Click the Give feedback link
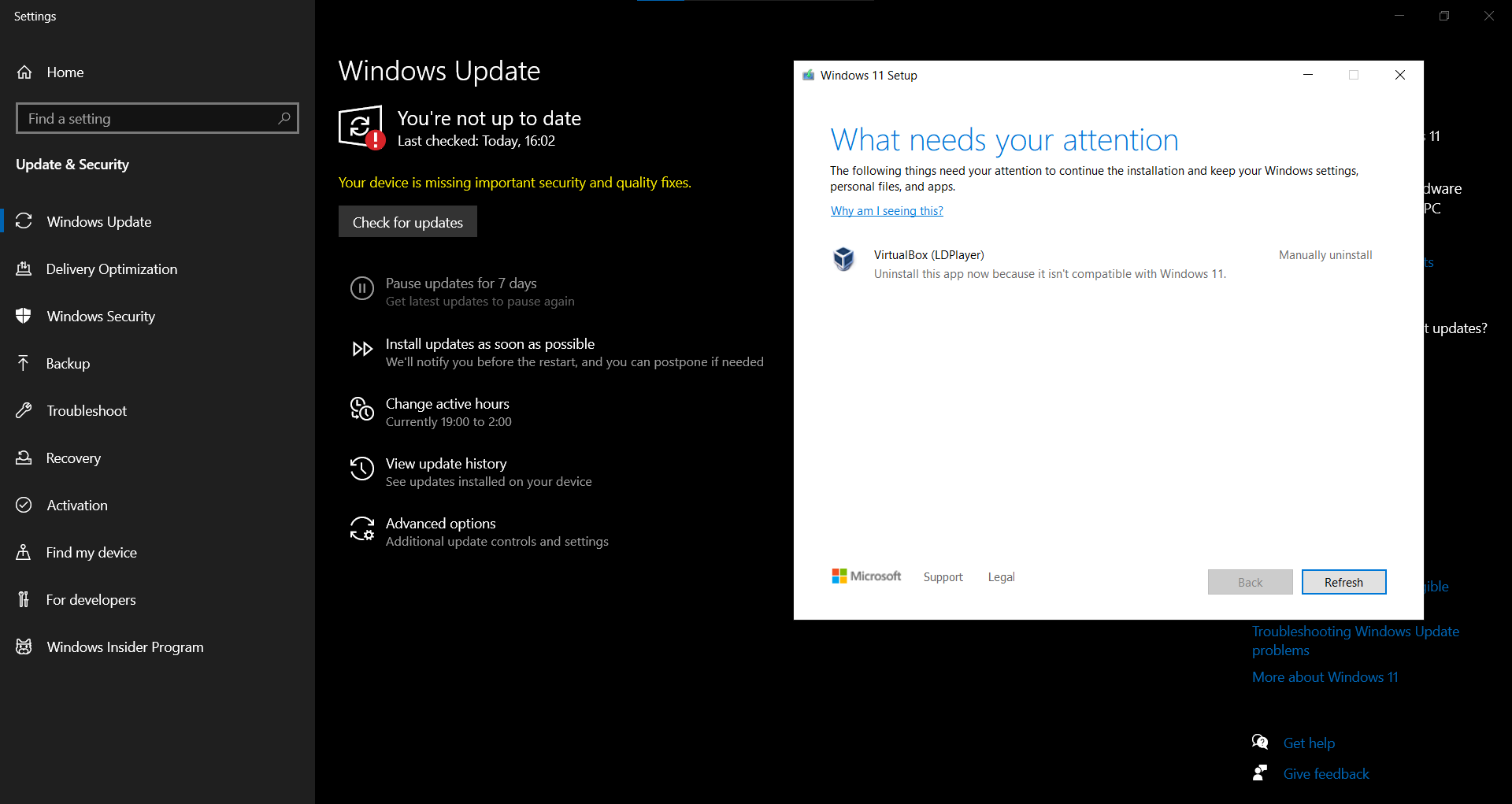Viewport: 1512px width, 804px height. [x=1326, y=773]
